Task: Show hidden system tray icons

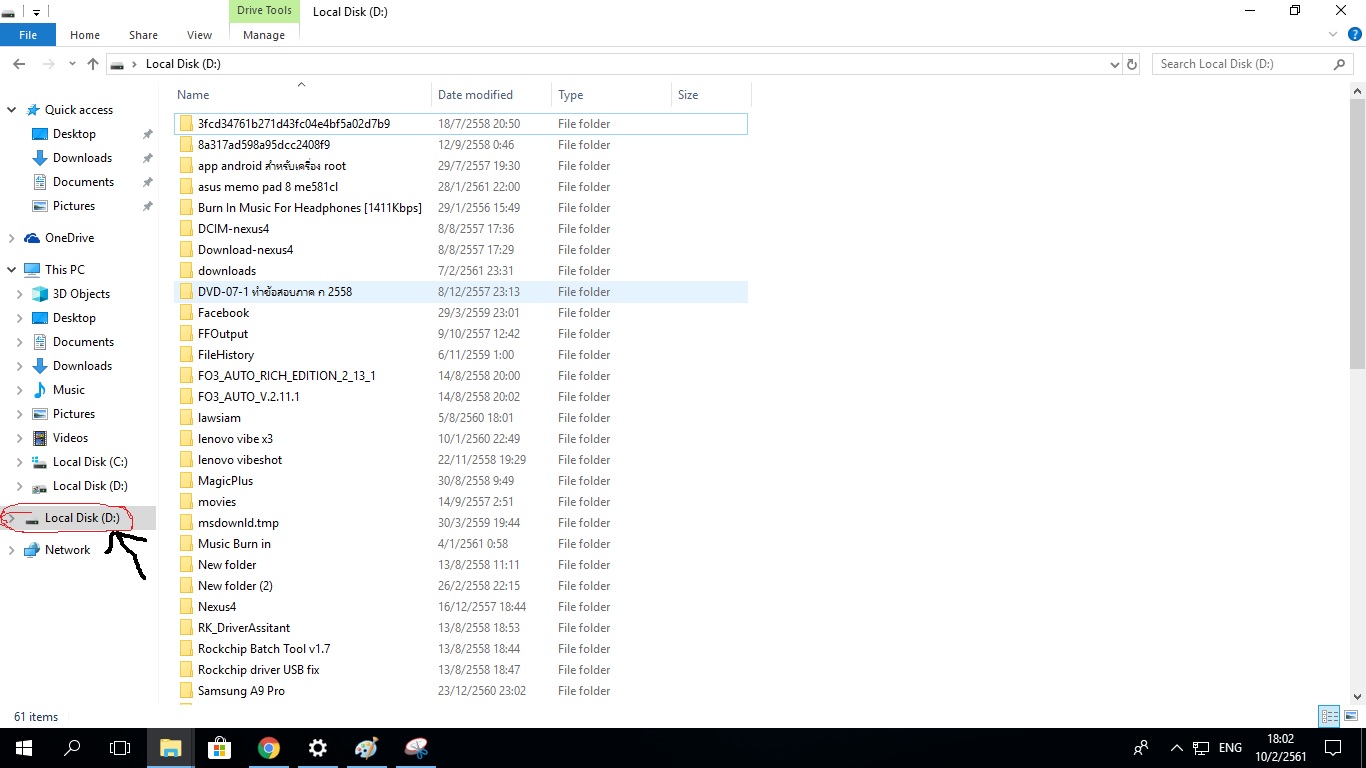Action: 1176,748
